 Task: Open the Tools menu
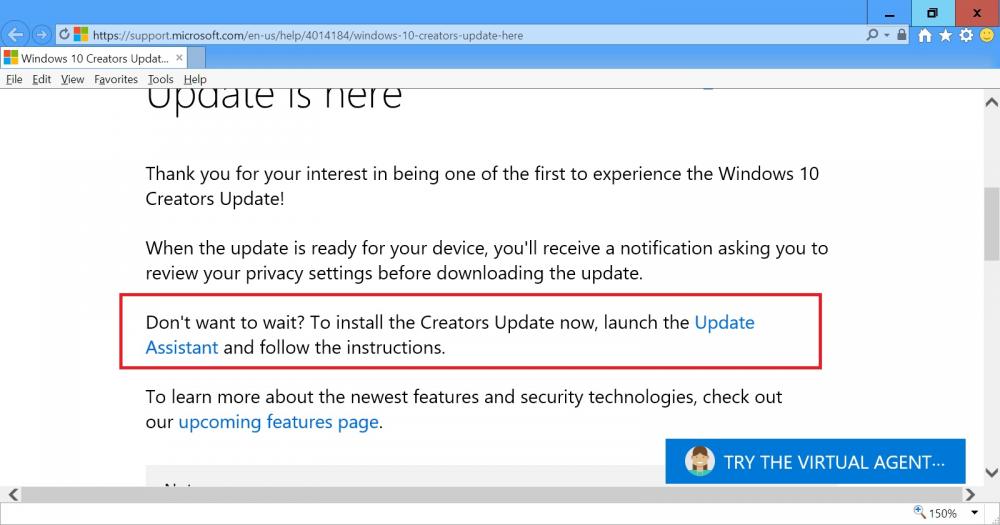click(161, 79)
